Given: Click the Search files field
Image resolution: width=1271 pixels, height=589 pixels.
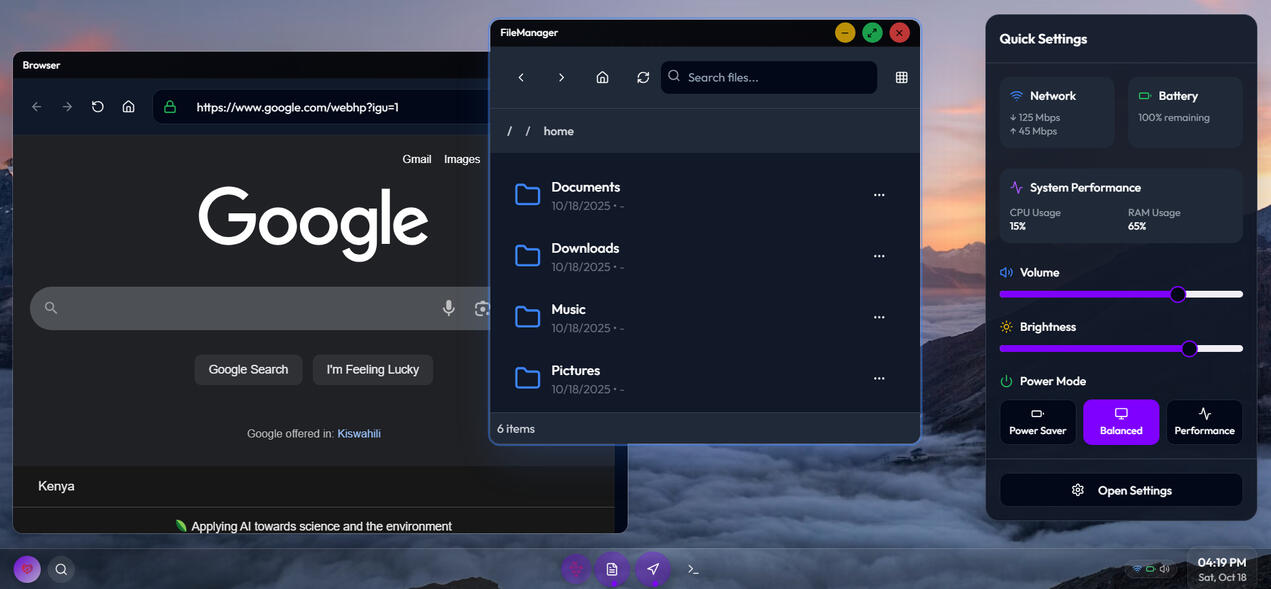Looking at the screenshot, I should coord(769,77).
